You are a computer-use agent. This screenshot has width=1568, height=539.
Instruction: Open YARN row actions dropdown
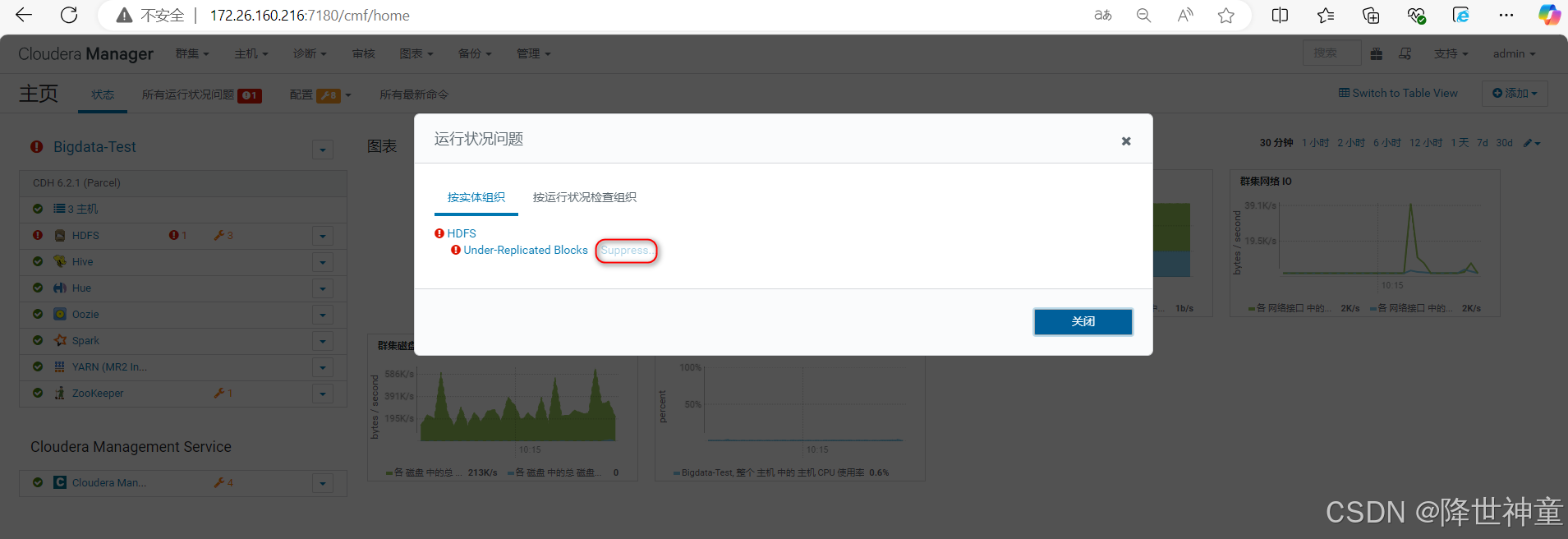[323, 367]
